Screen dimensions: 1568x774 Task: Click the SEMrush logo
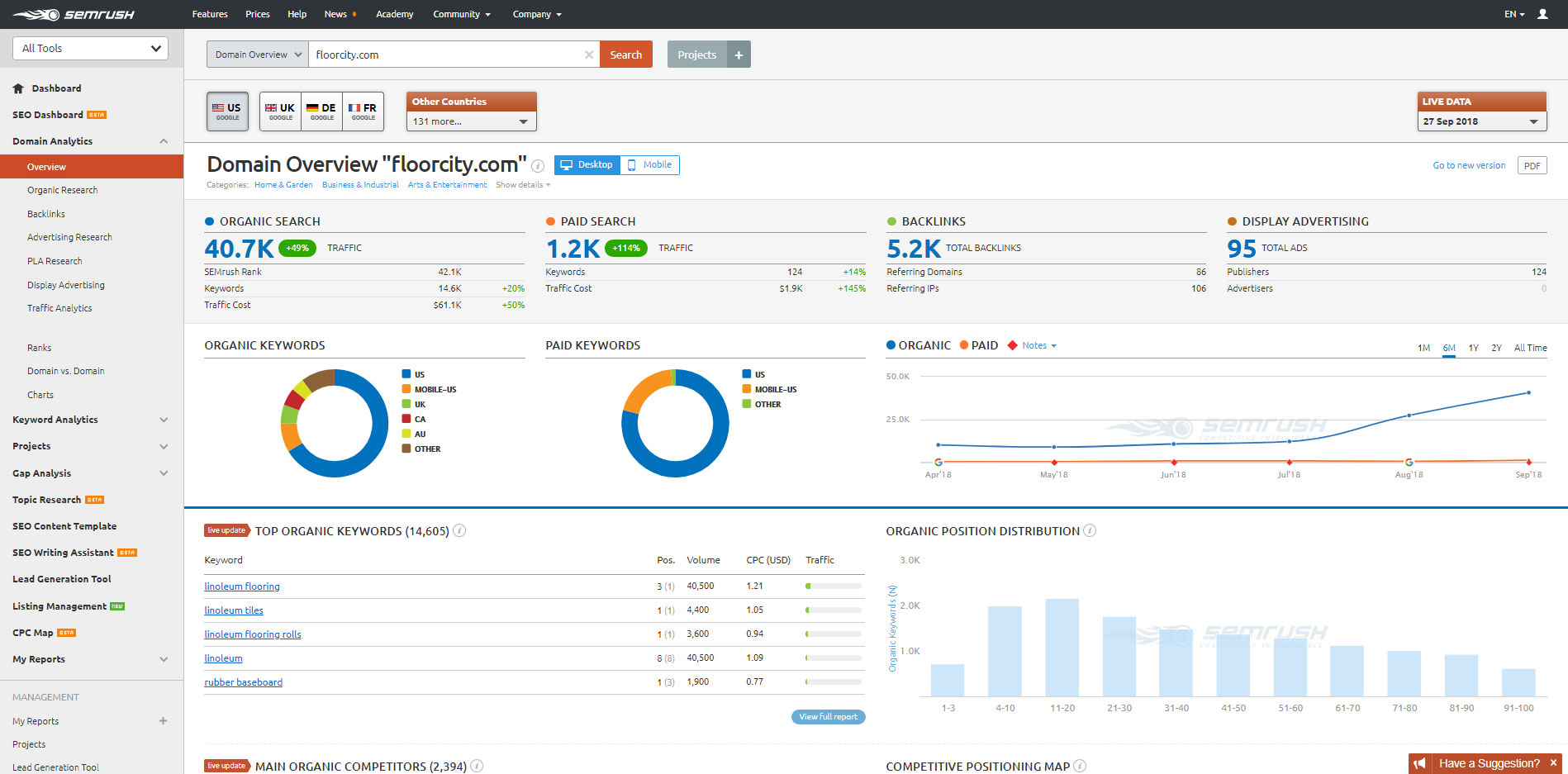click(73, 14)
